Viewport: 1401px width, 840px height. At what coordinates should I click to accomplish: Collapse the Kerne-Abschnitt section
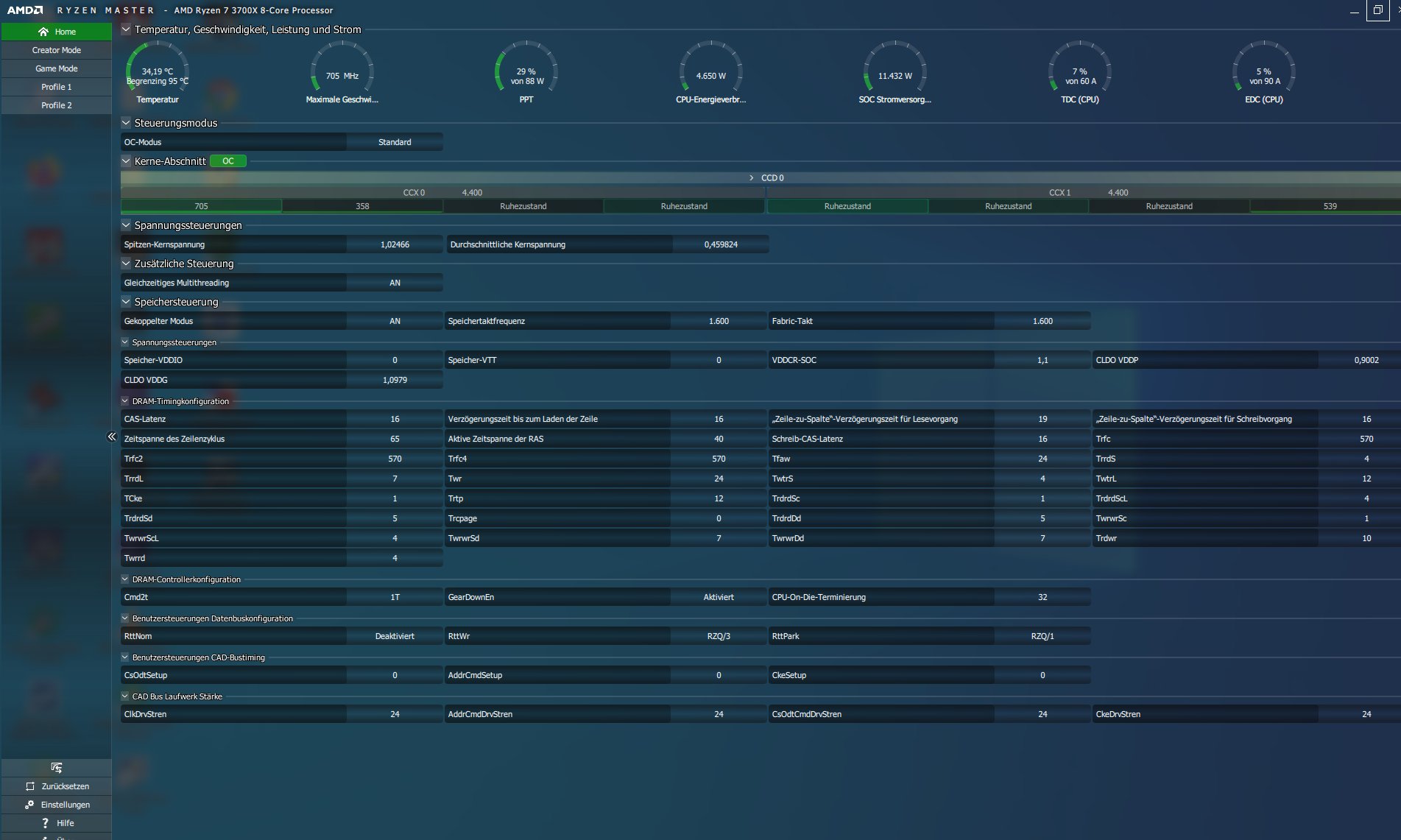tap(126, 161)
